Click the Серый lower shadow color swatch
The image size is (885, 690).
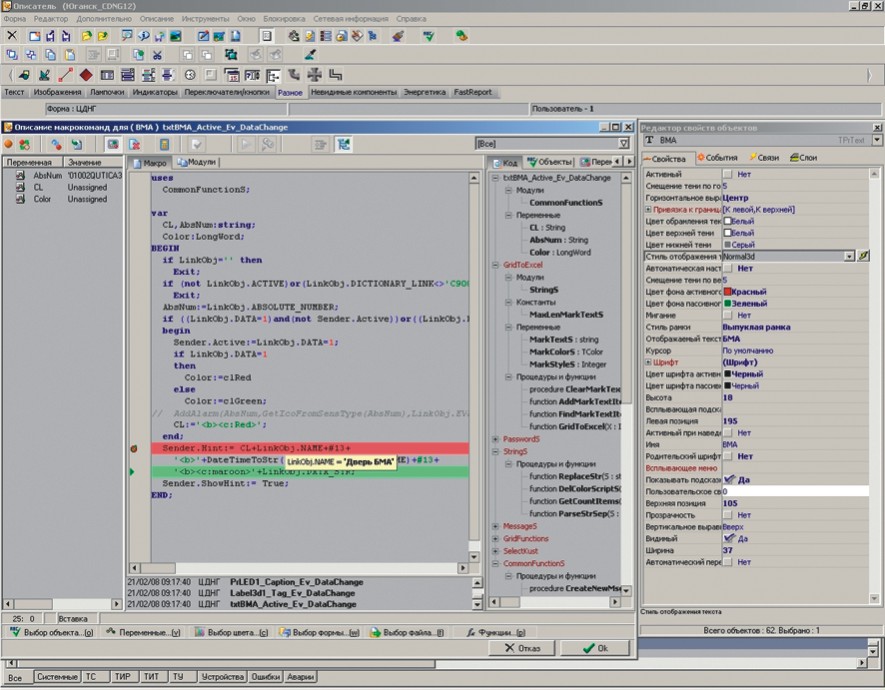tap(728, 245)
